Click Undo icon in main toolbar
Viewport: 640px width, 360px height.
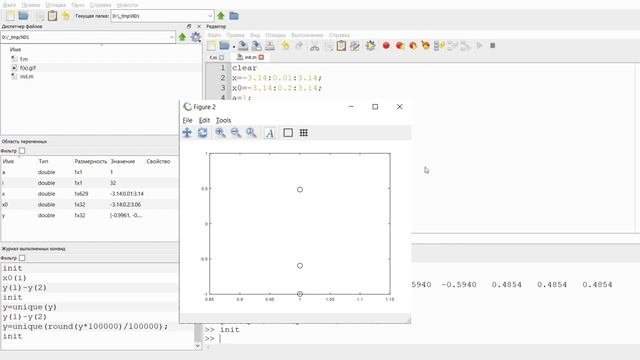tap(66, 16)
